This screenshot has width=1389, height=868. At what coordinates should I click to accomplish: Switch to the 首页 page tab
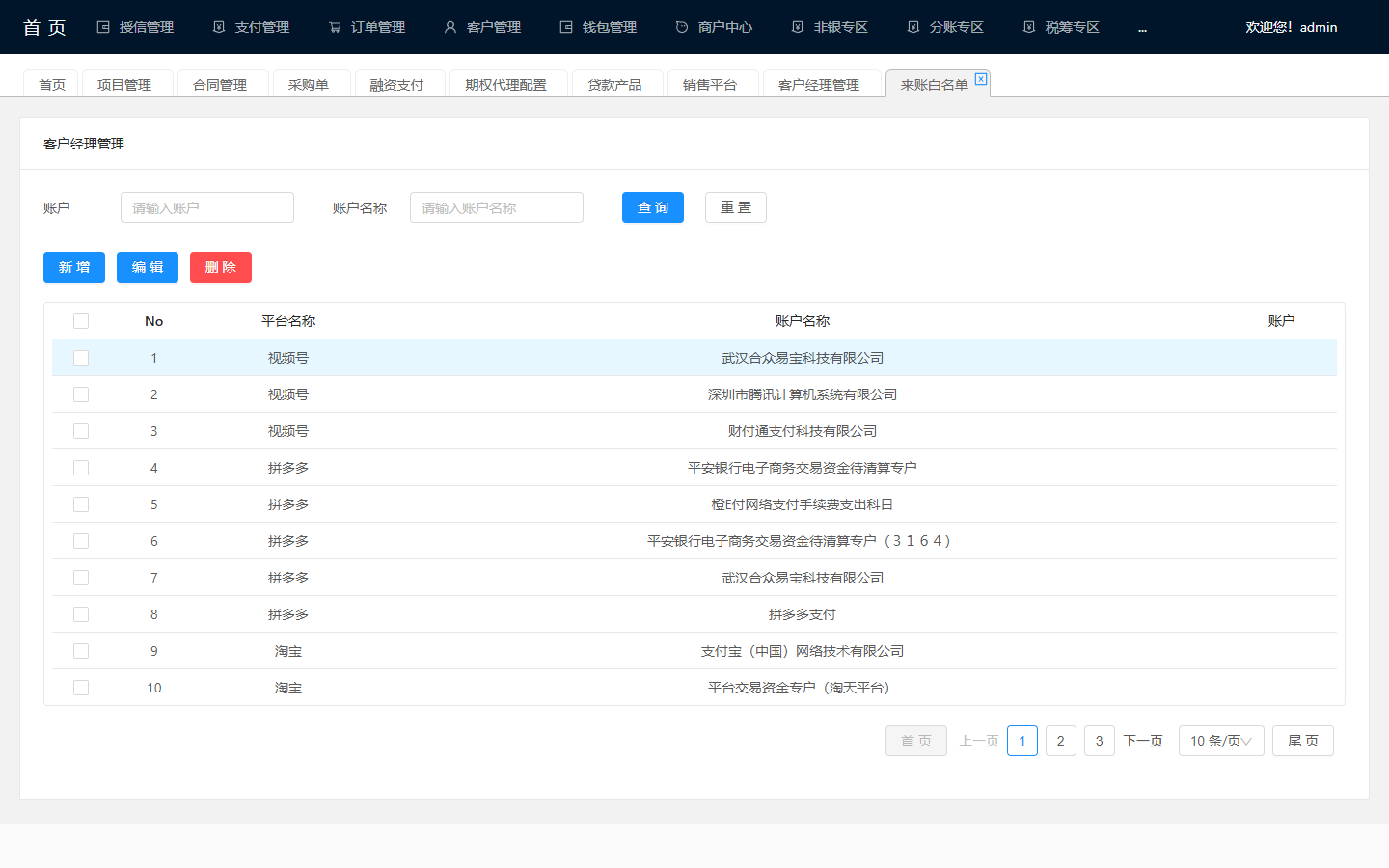[x=52, y=84]
